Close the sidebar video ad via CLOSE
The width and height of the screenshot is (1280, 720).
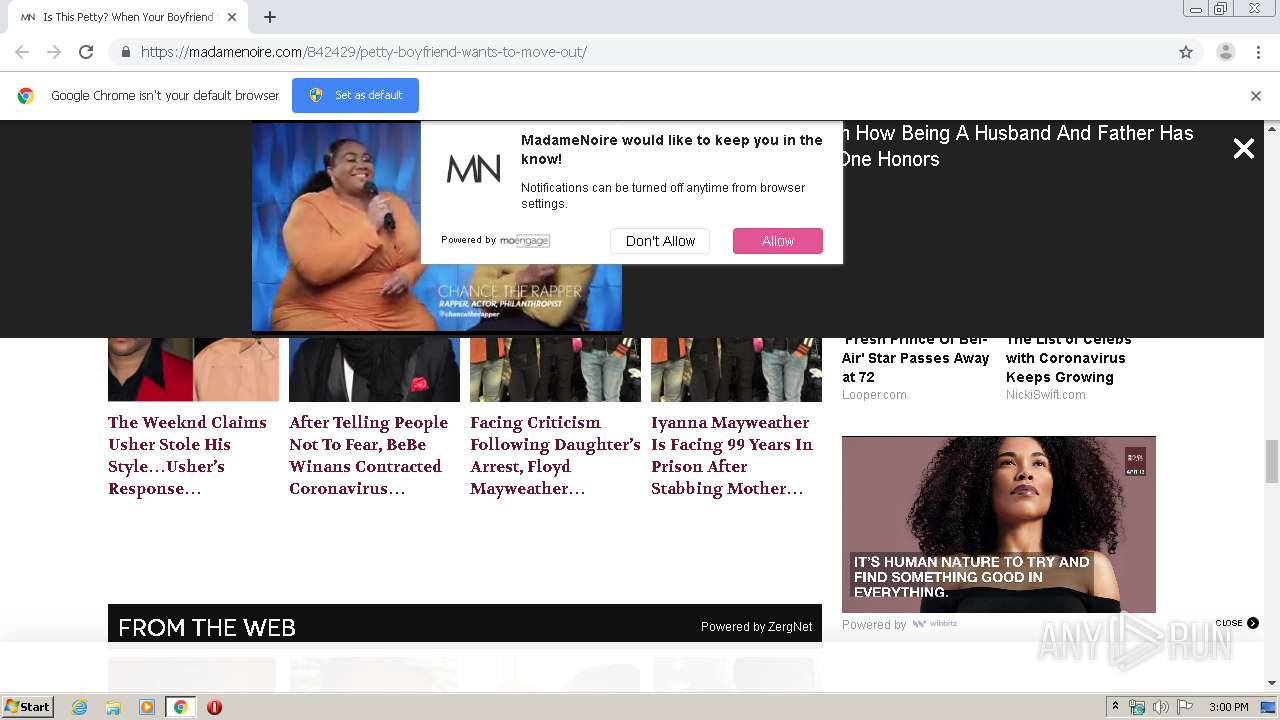1237,623
